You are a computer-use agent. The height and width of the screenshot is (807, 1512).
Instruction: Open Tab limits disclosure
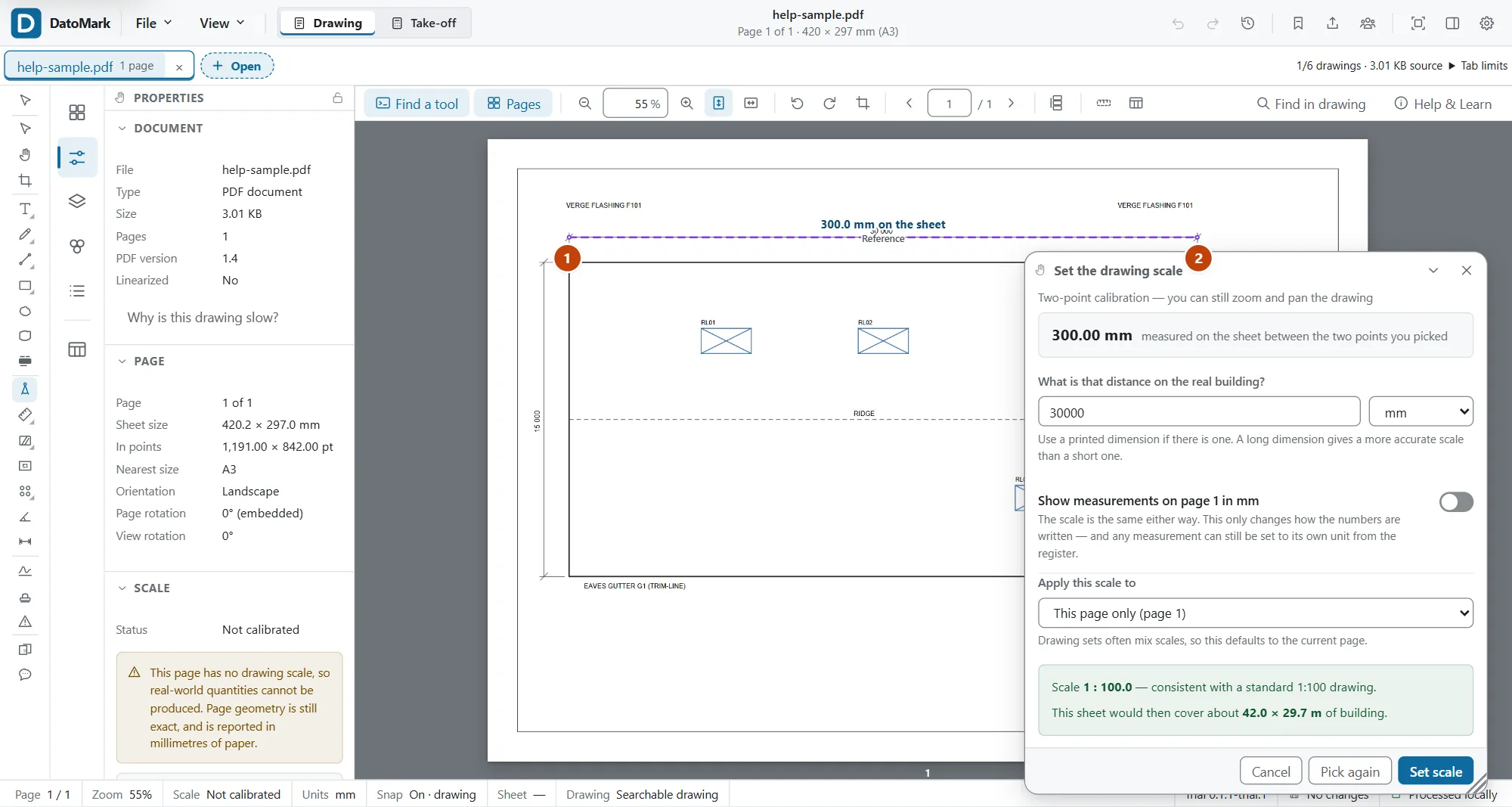tap(1478, 66)
